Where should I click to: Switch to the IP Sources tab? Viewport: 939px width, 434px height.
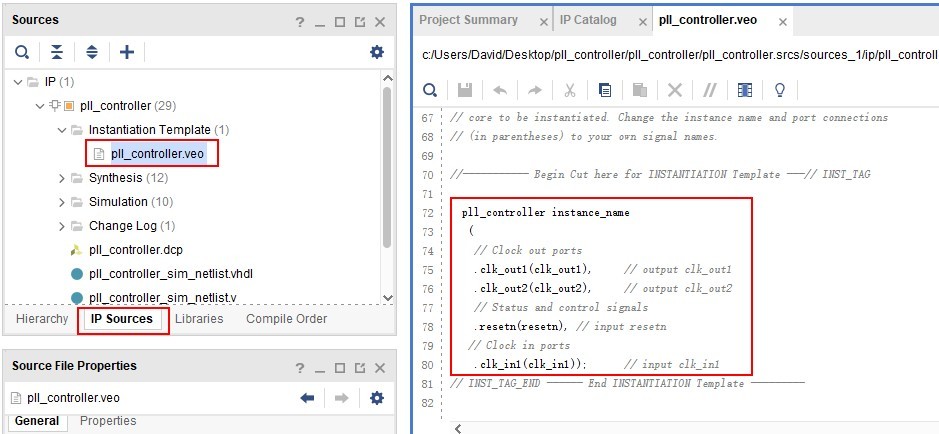tap(122, 319)
